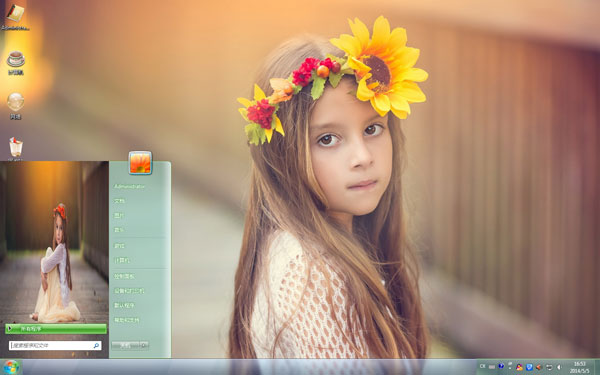Viewport: 600px width, 375px height.
Task: Click the keyboard icon in system tray
Action: (x=492, y=367)
